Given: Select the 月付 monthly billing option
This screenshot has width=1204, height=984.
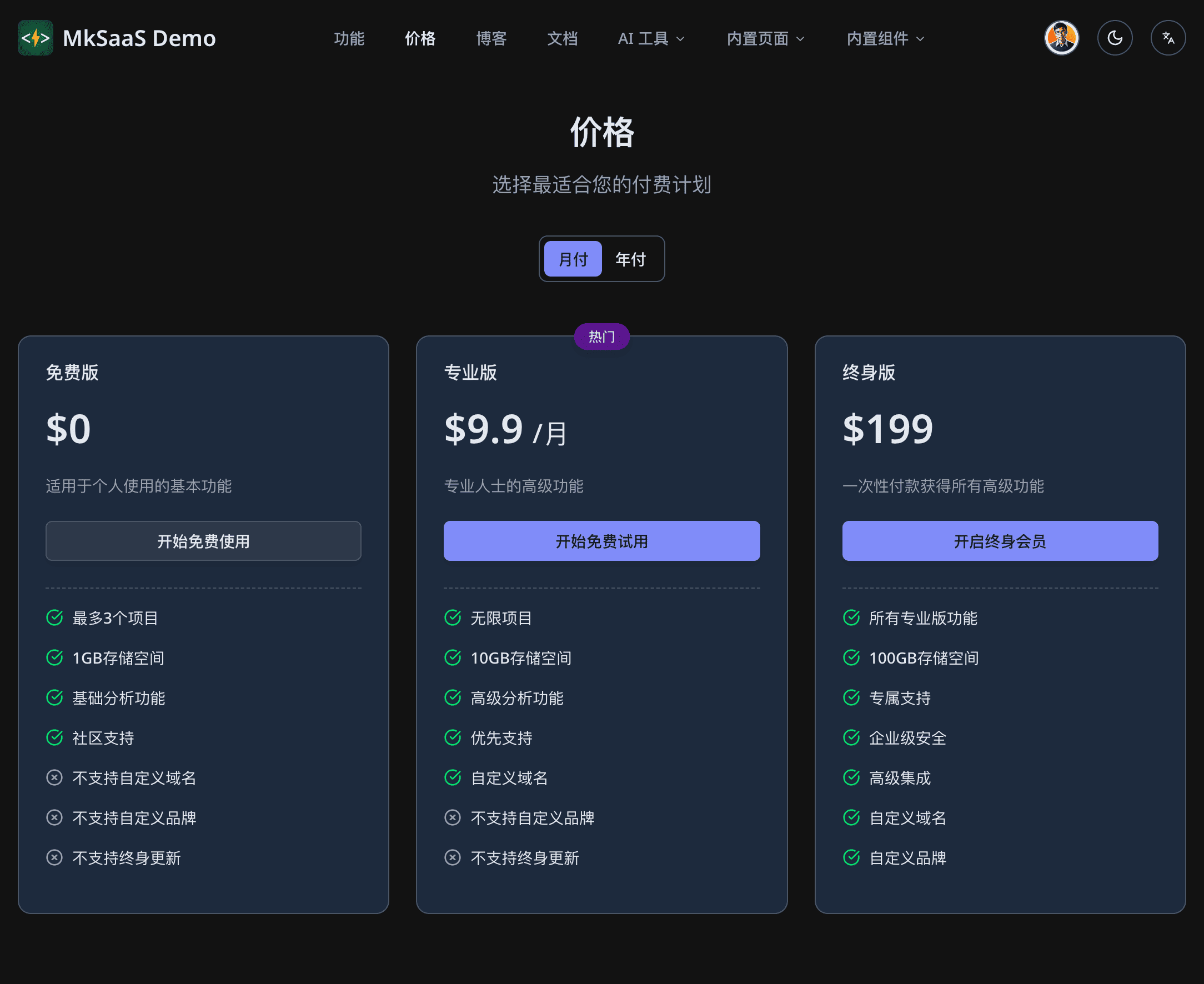Looking at the screenshot, I should 573,259.
